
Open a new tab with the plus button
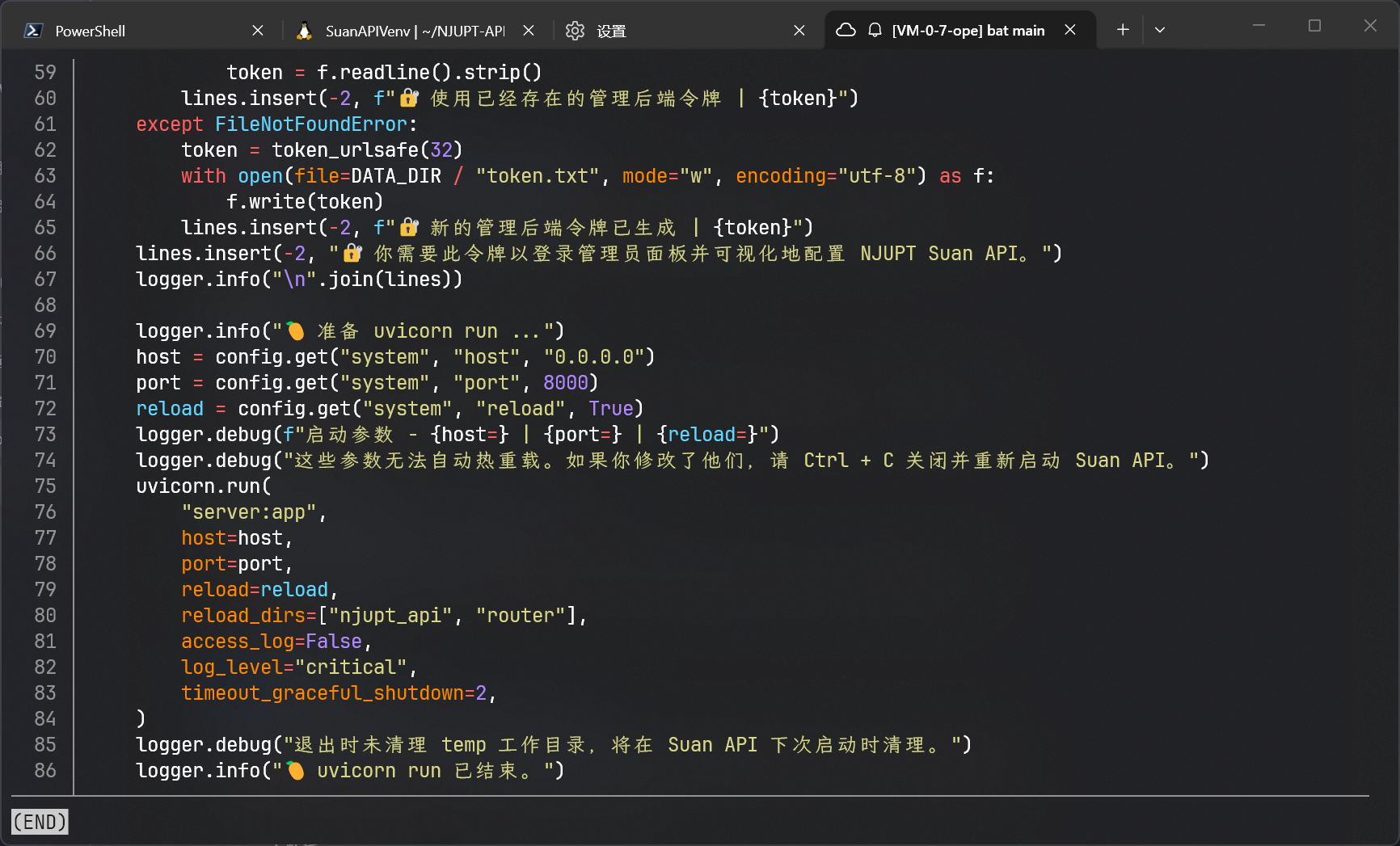coord(1123,30)
